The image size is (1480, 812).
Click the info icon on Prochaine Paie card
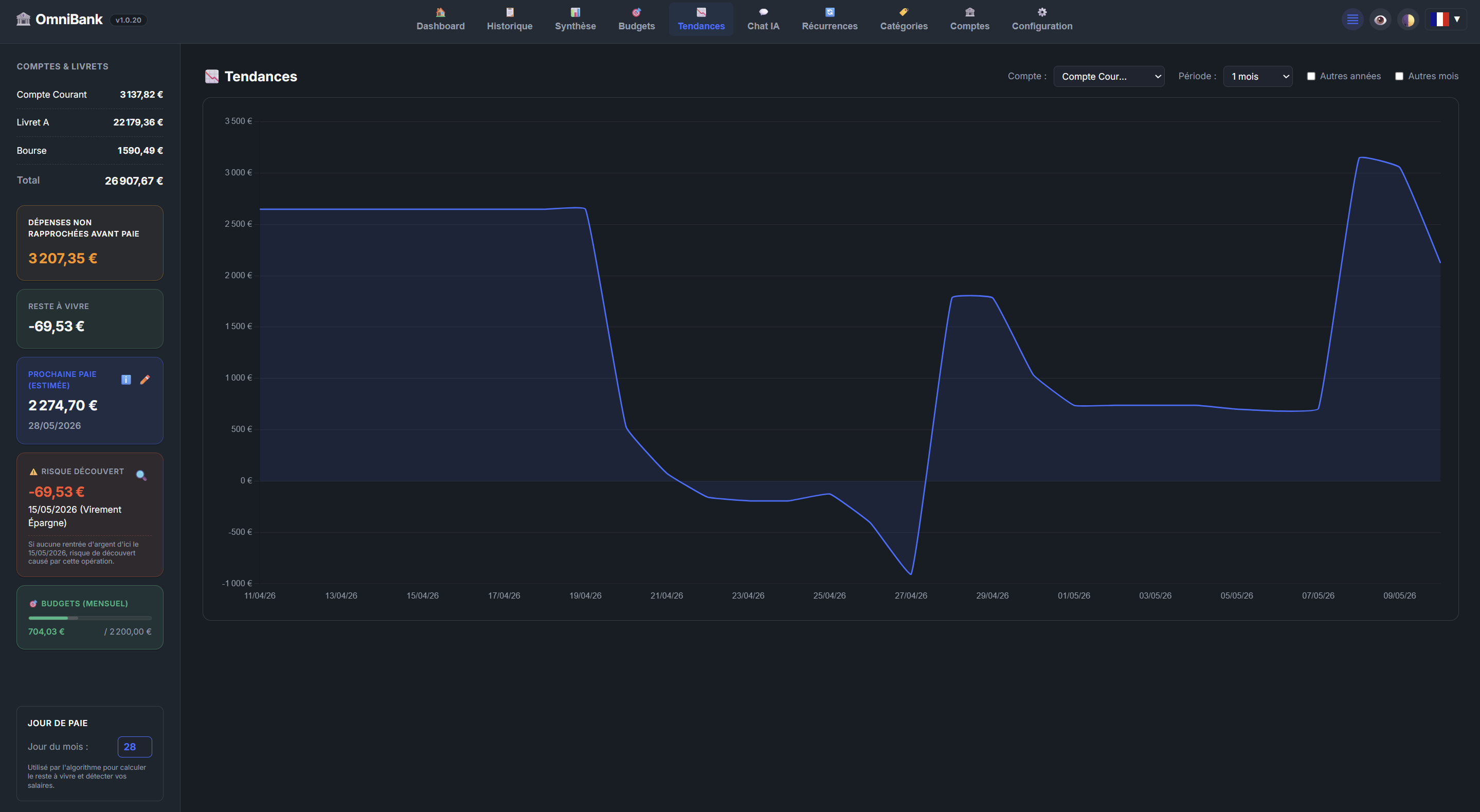click(126, 380)
